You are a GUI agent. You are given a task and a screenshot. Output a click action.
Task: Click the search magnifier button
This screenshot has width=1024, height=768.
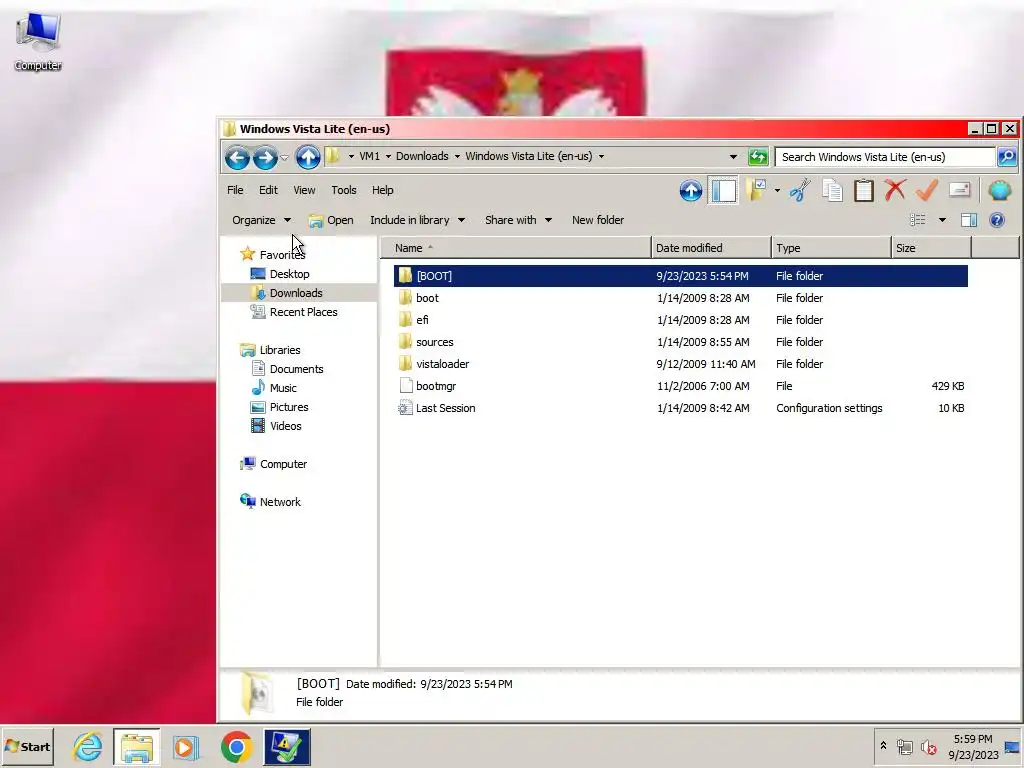[1006, 157]
